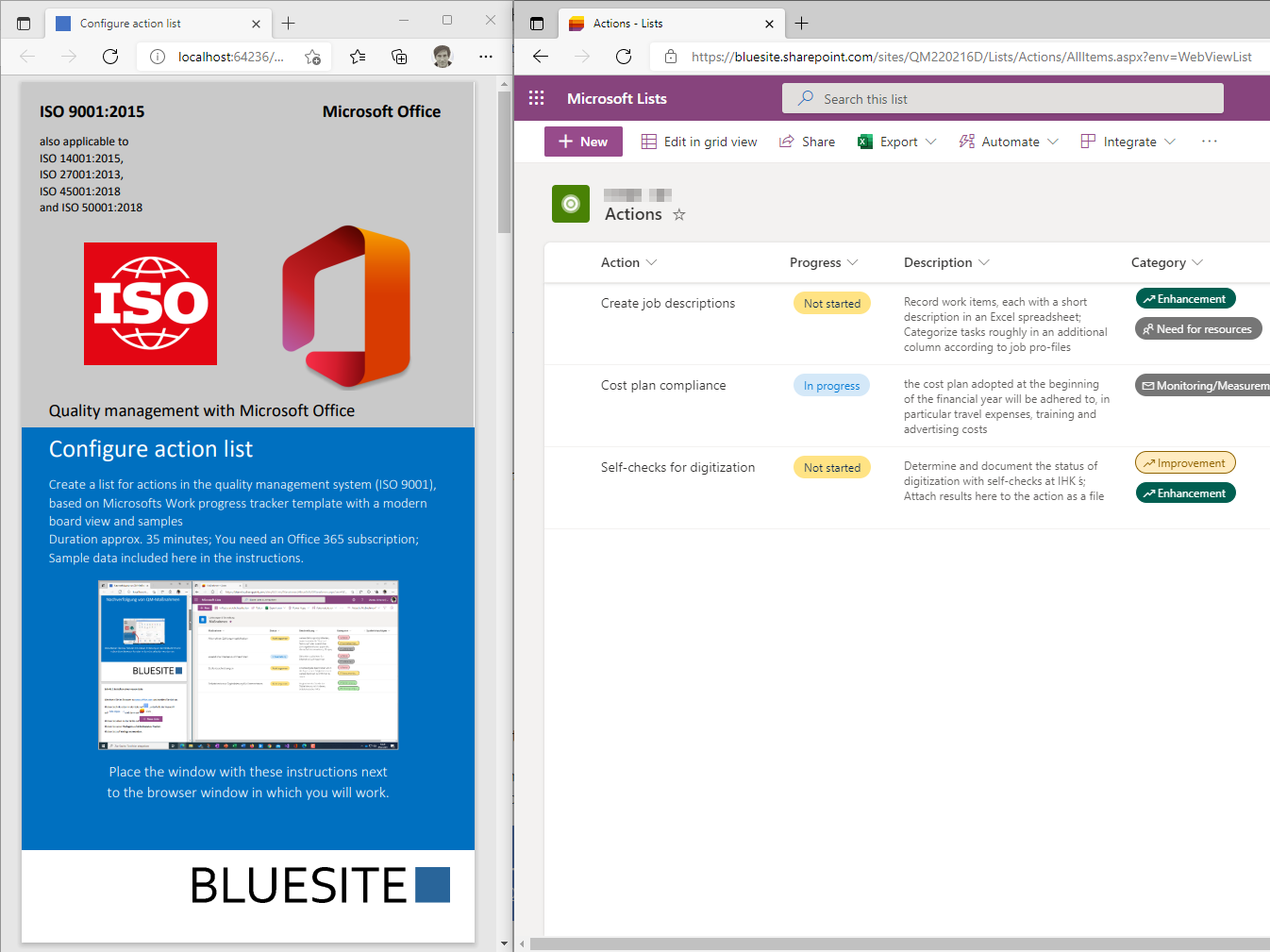The width and height of the screenshot is (1270, 952).
Task: Add localhost page to favorites
Action: (x=312, y=57)
